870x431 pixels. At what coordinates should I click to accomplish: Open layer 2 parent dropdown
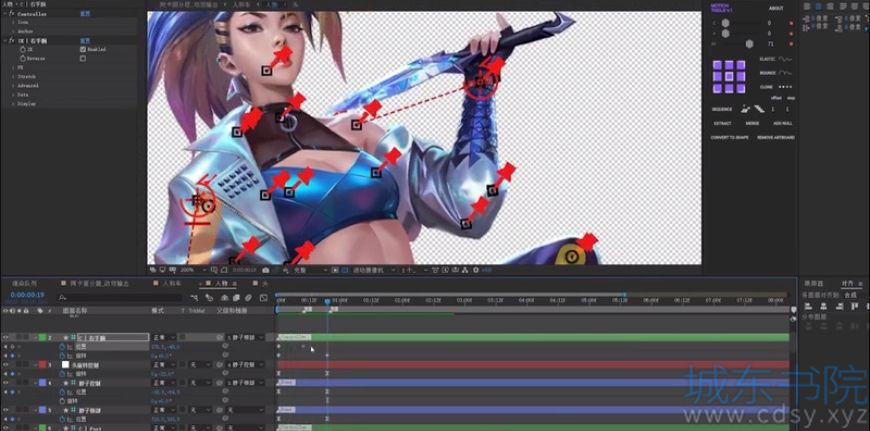[x=244, y=337]
